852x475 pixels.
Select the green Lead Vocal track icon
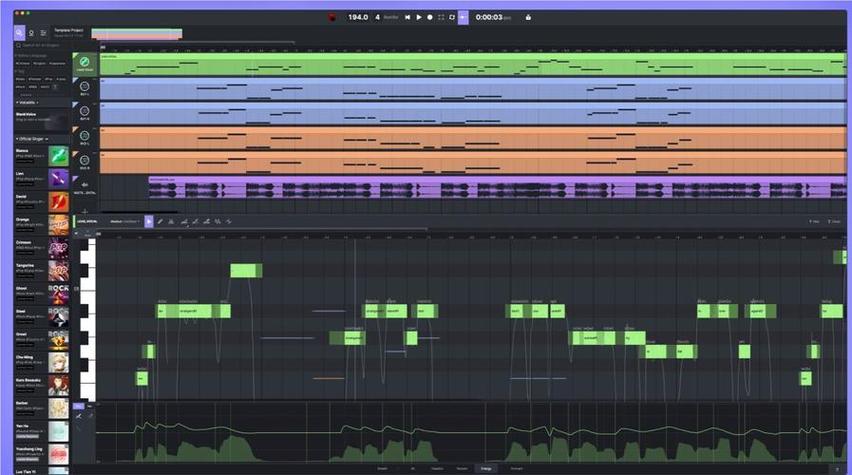84,64
